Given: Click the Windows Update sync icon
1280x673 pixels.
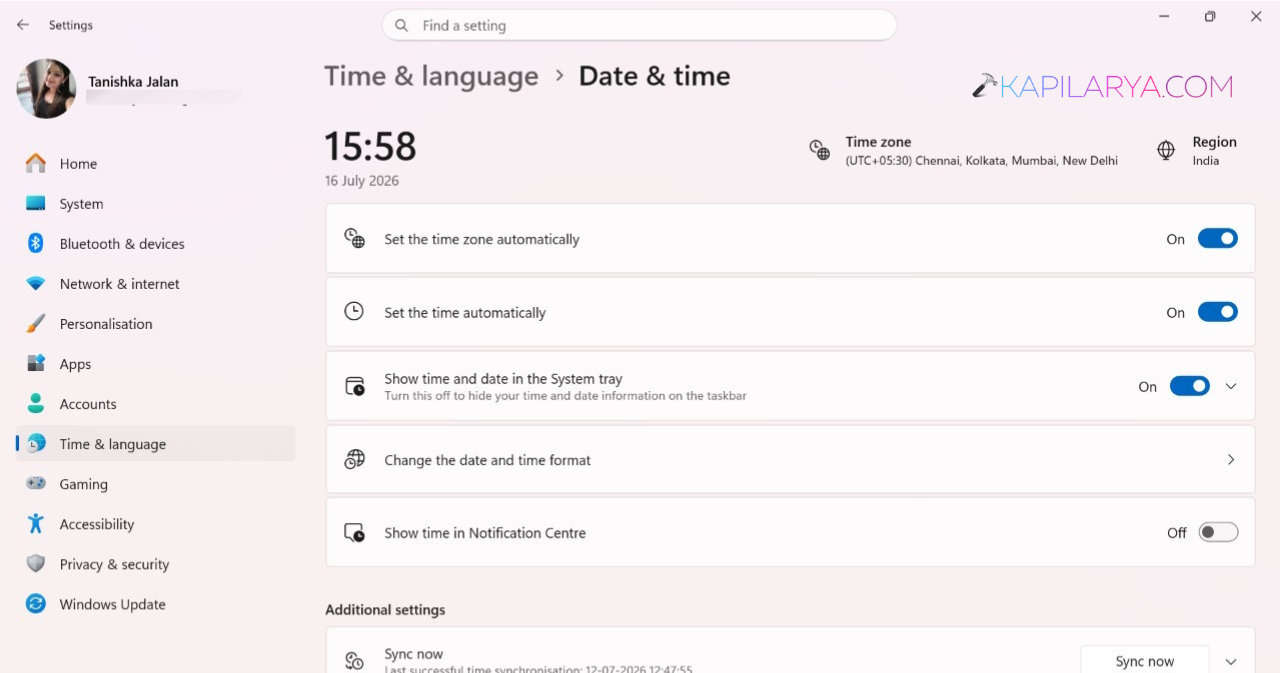Looking at the screenshot, I should coord(36,604).
